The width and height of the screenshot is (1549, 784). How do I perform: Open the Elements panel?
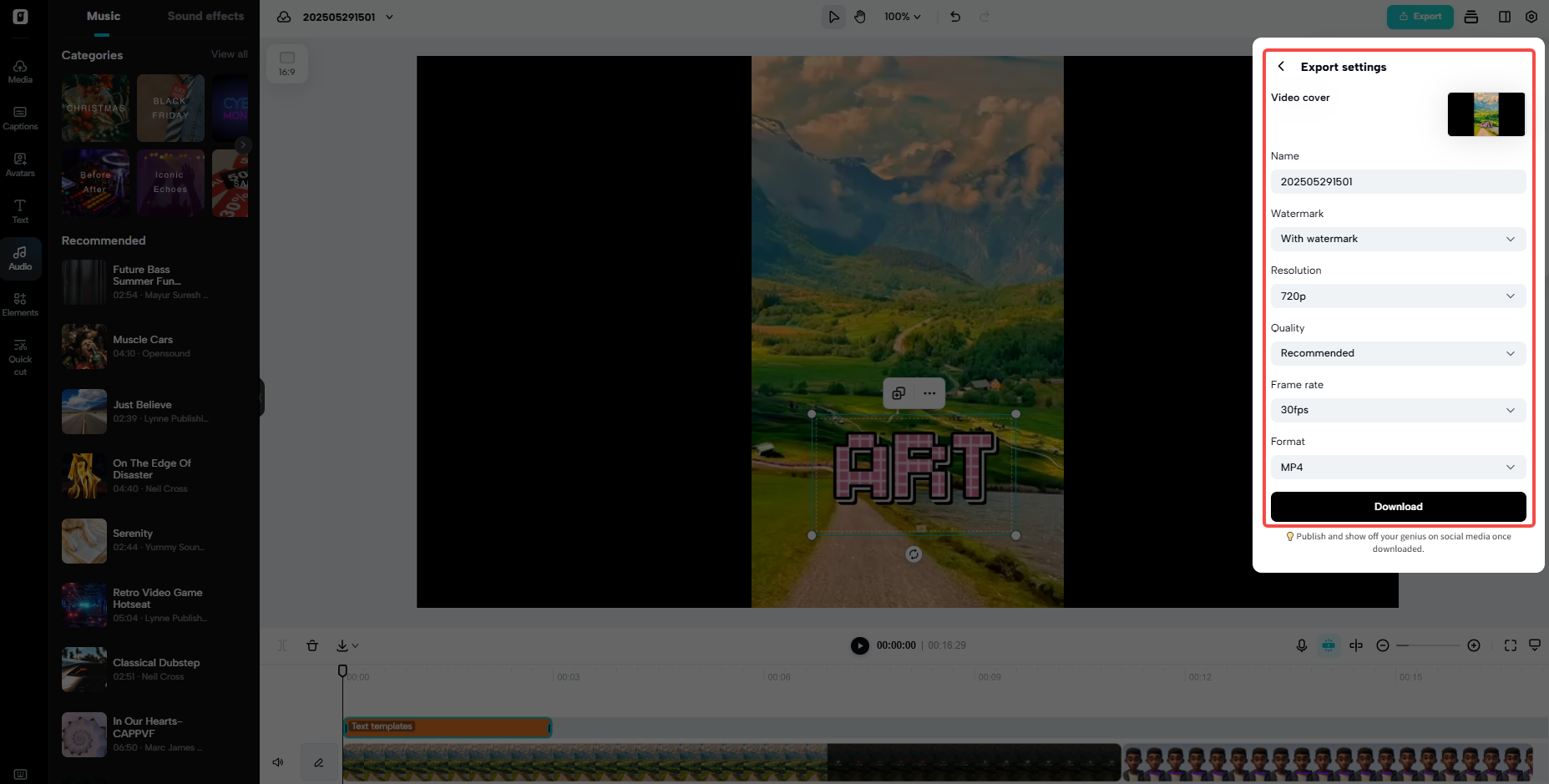click(x=20, y=304)
